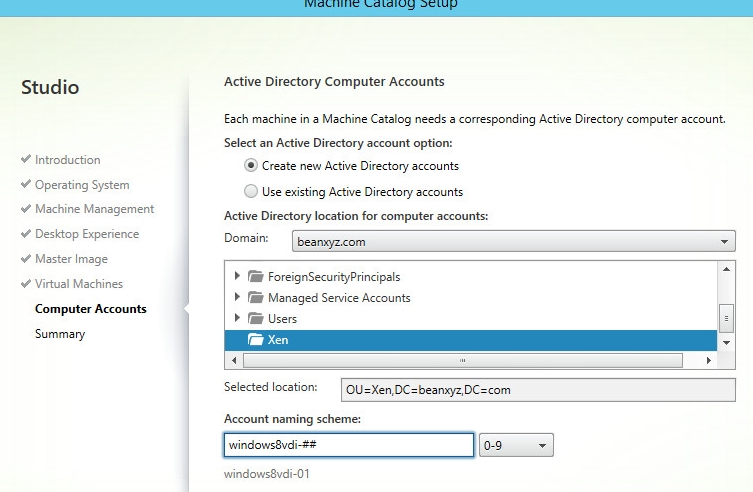Go to the Master Image step
Viewport: 753px width, 492px height.
(x=72, y=259)
